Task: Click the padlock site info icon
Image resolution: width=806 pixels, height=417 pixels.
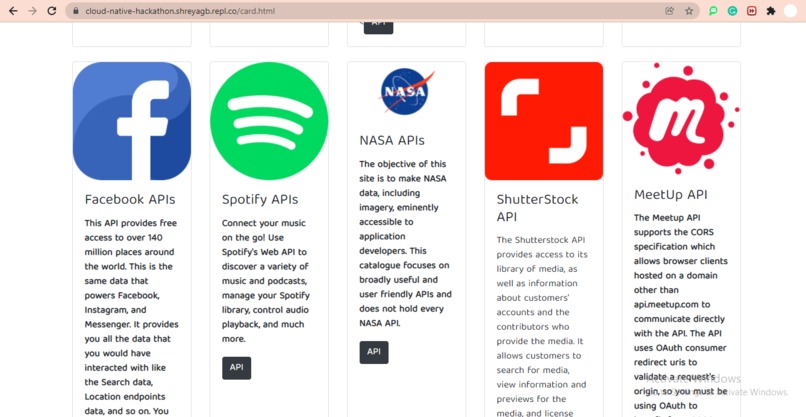Action: click(x=76, y=11)
